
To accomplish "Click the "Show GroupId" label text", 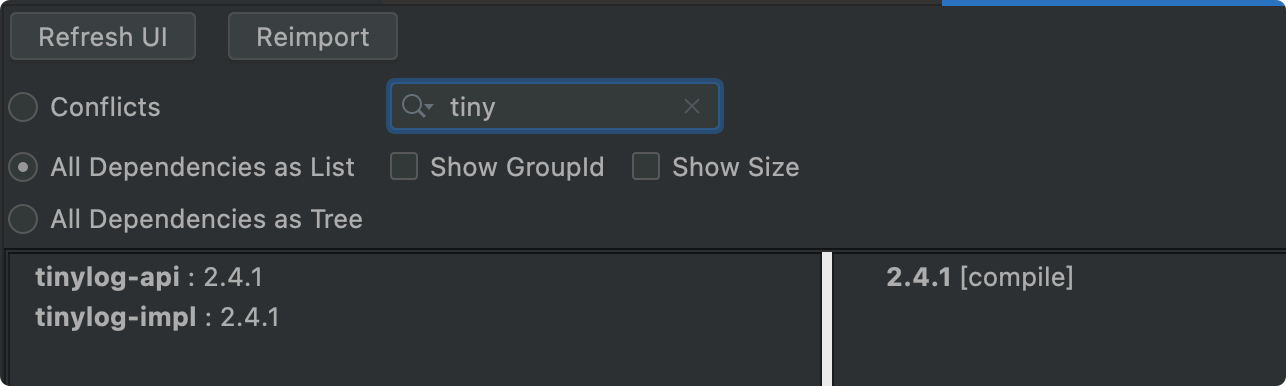I will [x=517, y=167].
